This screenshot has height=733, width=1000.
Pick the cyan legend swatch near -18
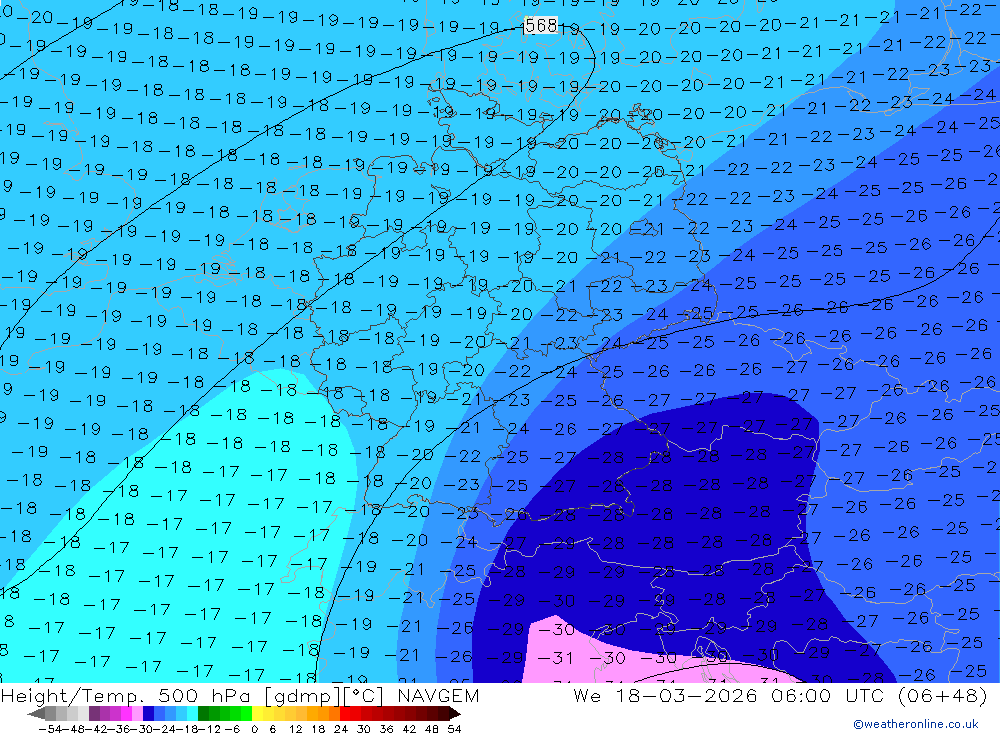pyautogui.click(x=192, y=713)
